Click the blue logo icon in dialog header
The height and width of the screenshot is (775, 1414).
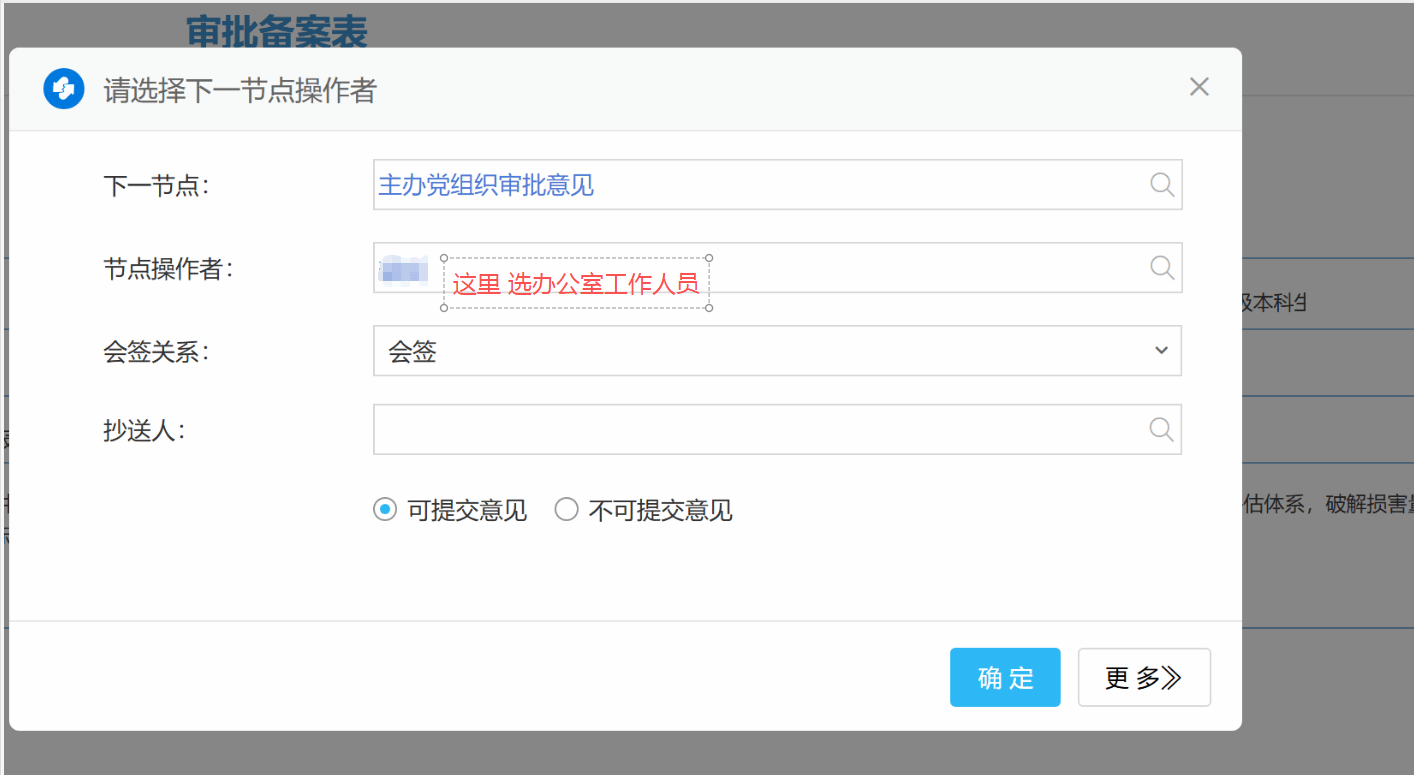tap(63, 89)
